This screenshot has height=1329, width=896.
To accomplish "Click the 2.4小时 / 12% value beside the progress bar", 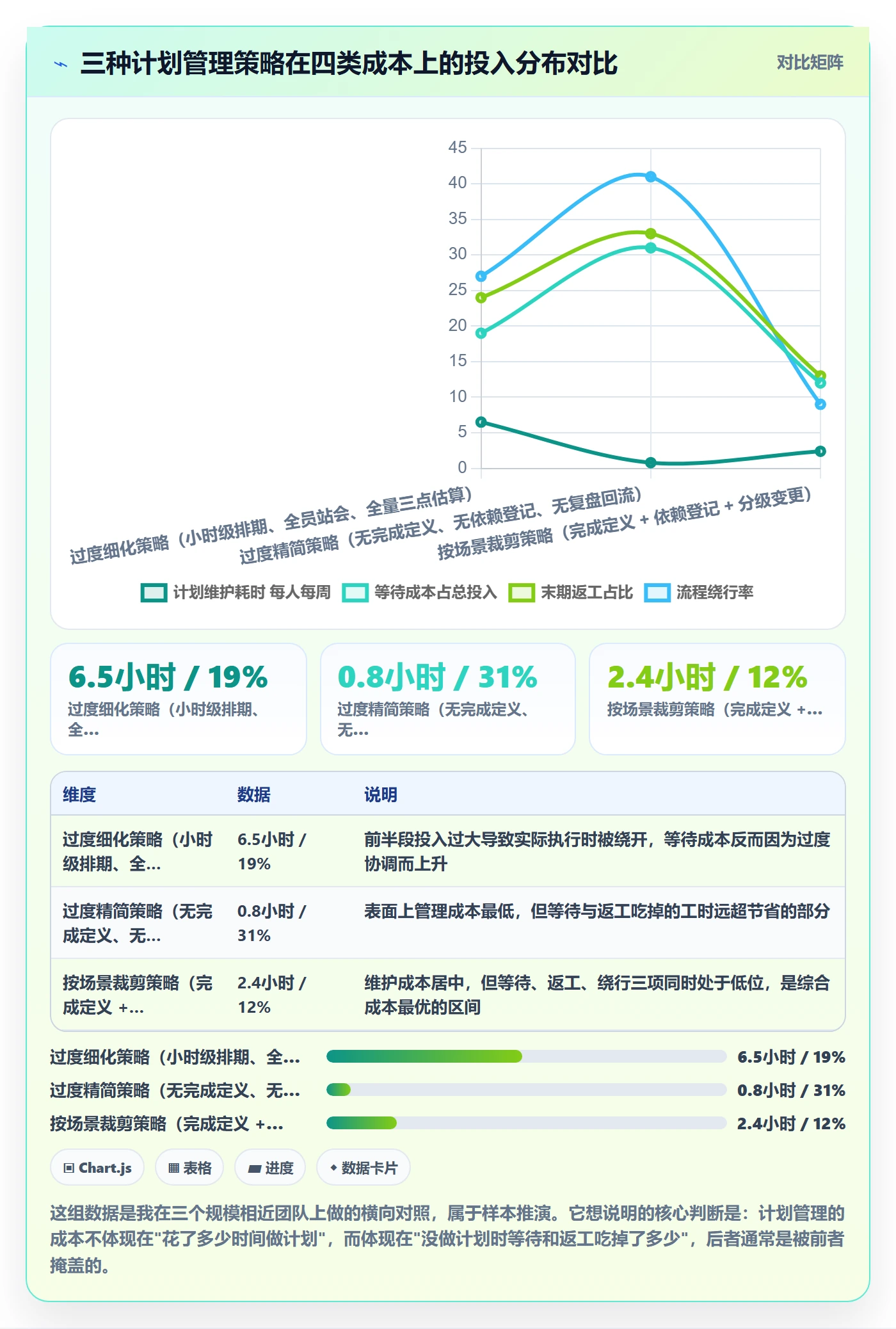I will pyautogui.click(x=791, y=1124).
